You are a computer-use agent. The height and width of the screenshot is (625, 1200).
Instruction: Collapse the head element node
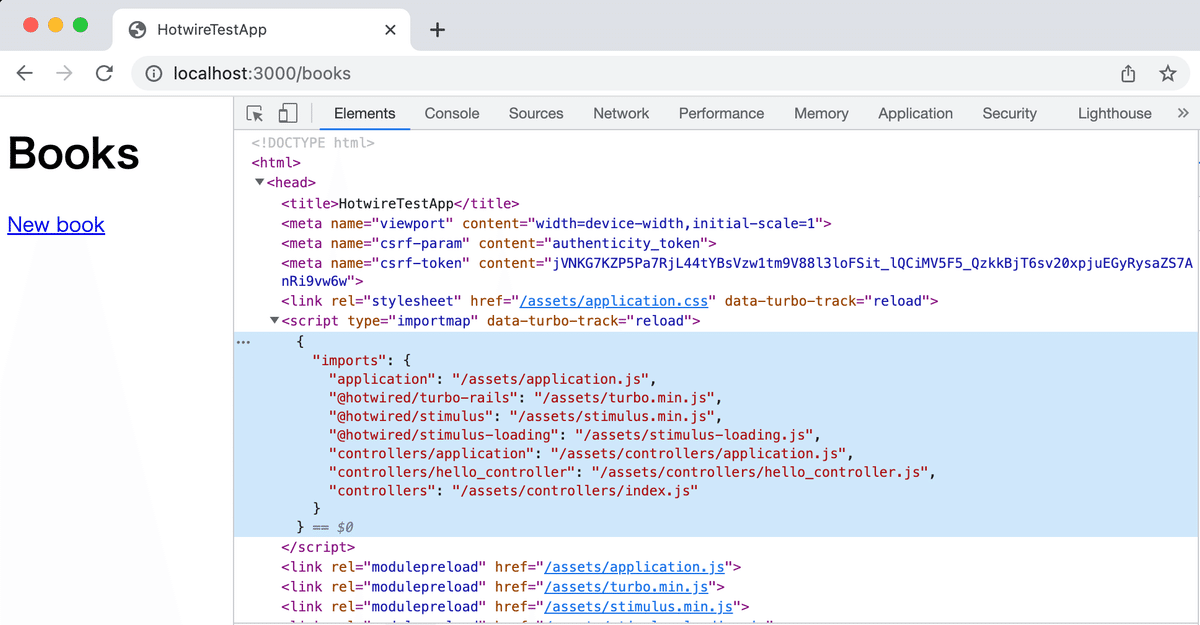pos(260,183)
